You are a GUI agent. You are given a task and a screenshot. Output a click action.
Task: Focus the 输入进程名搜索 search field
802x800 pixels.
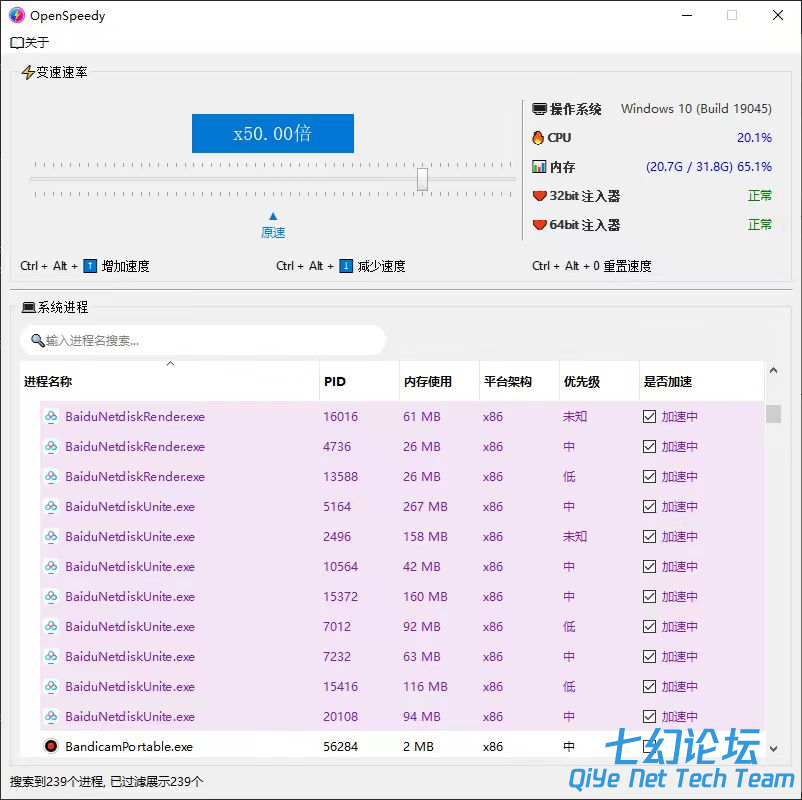tap(203, 340)
